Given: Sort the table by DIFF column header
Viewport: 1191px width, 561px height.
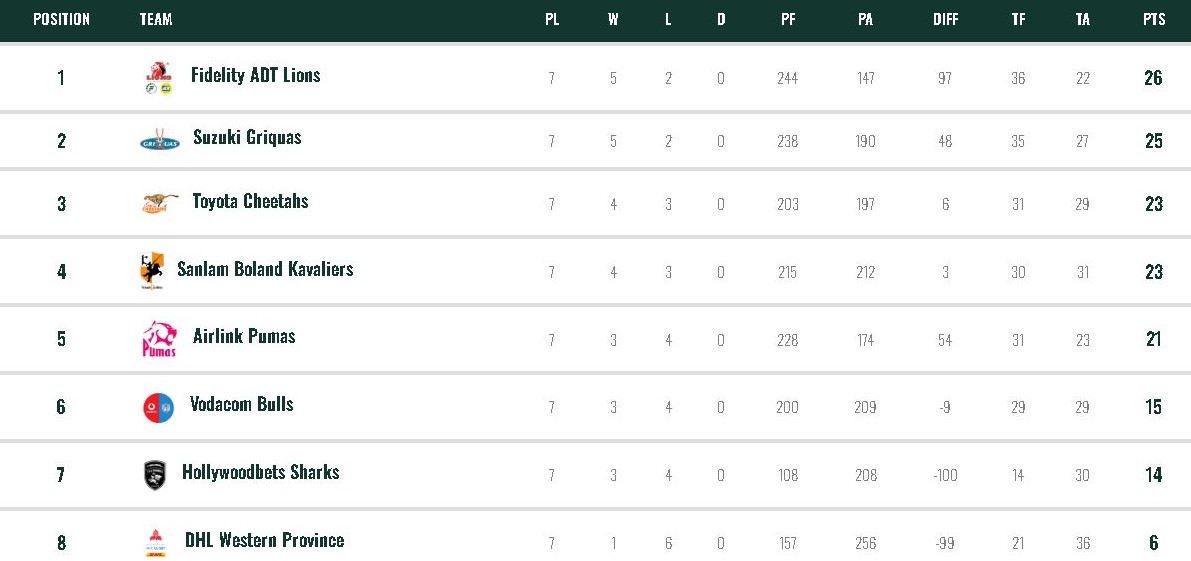Looking at the screenshot, I should [945, 19].
